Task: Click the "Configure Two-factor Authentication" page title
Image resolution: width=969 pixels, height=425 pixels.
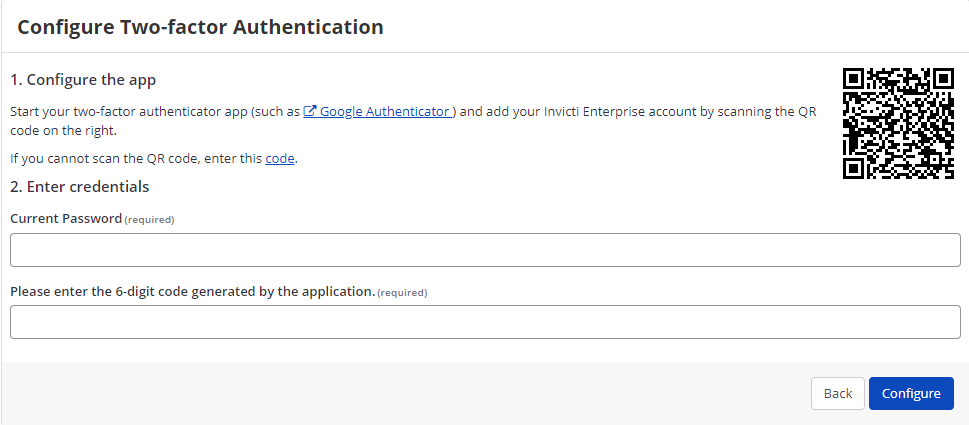Action: [200, 27]
